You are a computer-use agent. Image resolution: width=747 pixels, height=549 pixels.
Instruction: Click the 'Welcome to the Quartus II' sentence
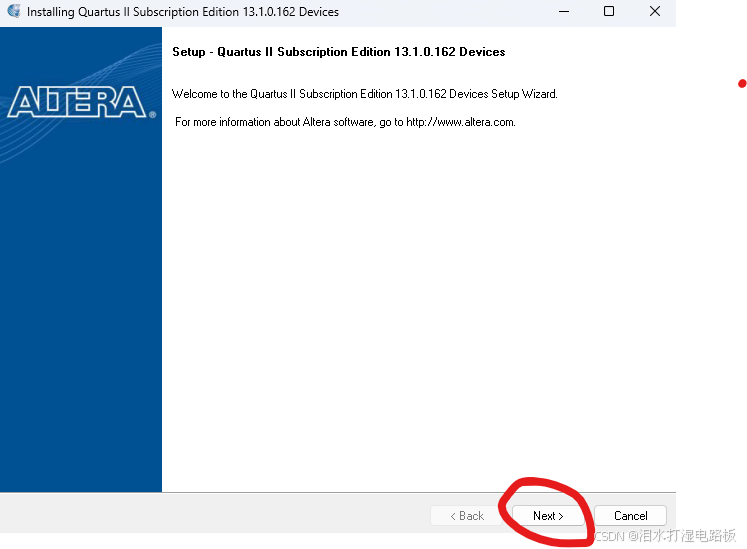tap(364, 94)
